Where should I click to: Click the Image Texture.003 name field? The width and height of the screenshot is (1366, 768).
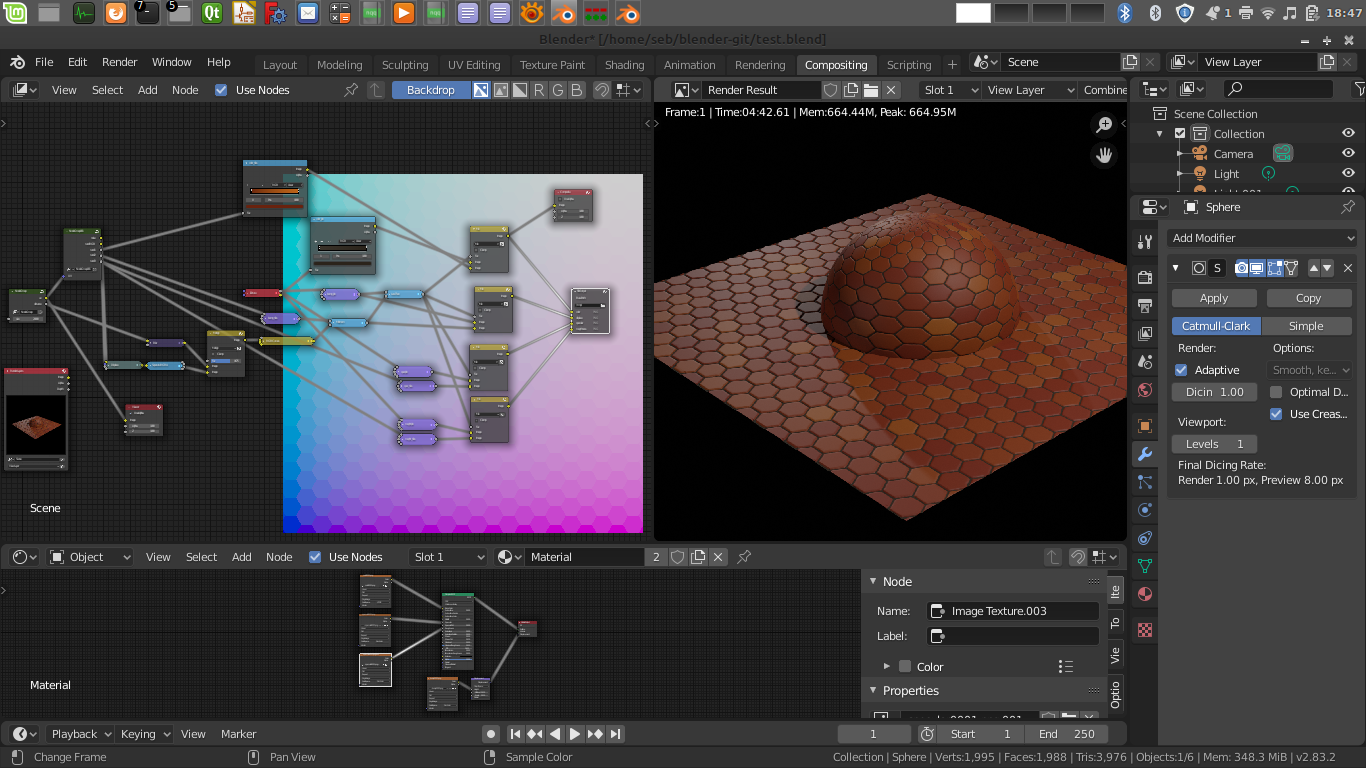point(1012,610)
